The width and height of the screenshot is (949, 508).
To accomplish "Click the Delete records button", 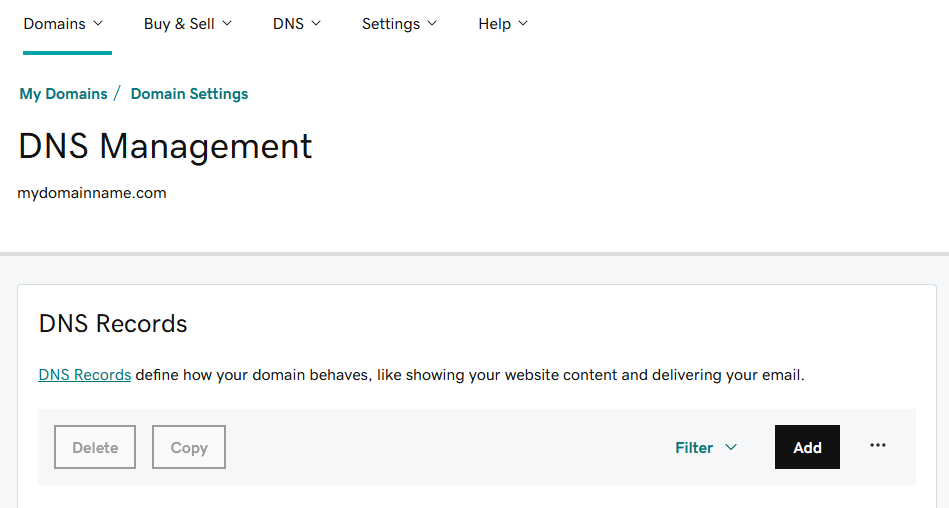I will [95, 447].
